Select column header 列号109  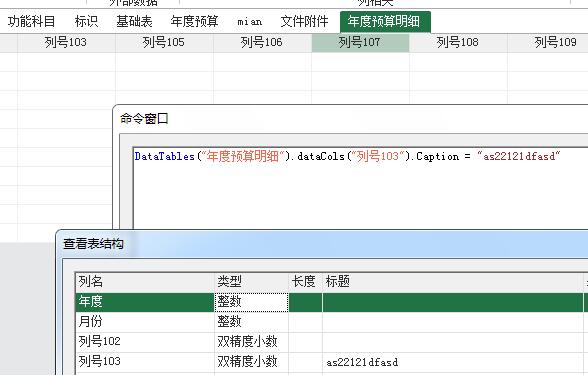548,42
